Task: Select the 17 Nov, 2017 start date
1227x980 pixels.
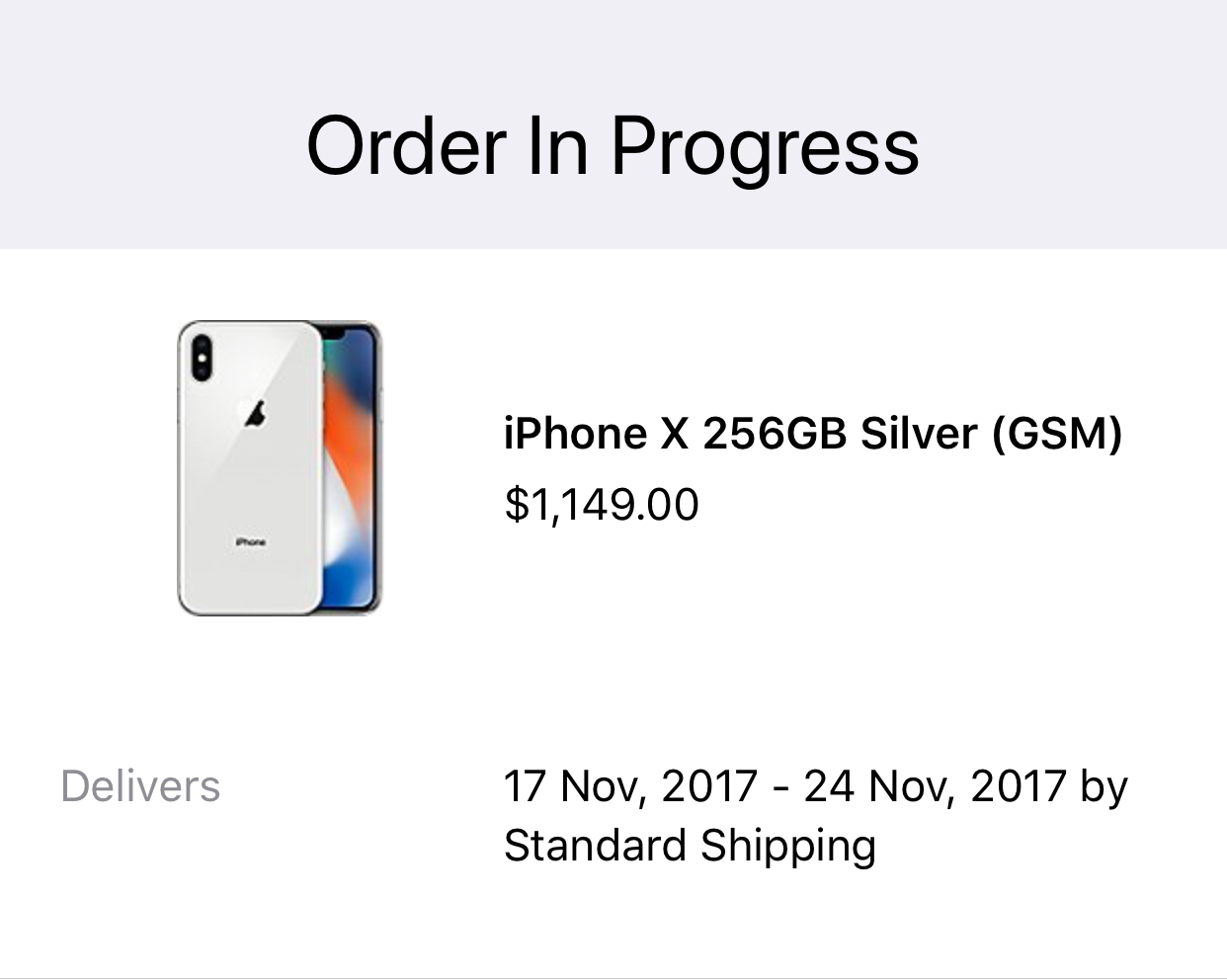Action: 630,786
